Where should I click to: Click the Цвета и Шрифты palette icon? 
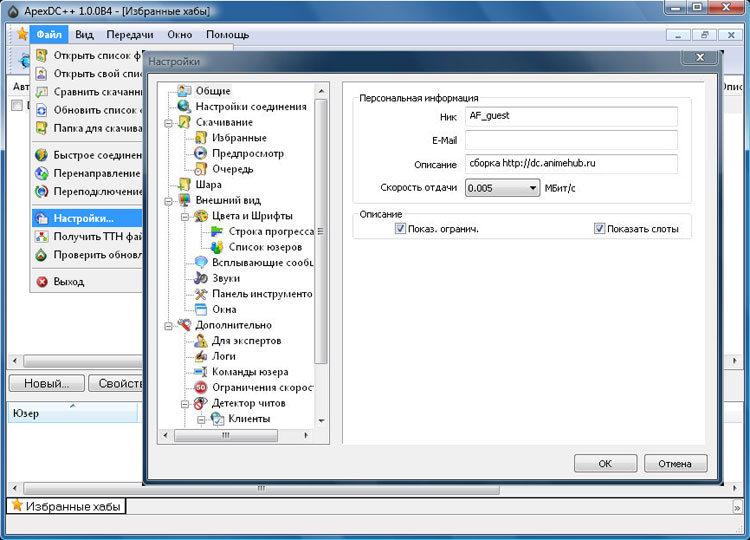[x=200, y=216]
